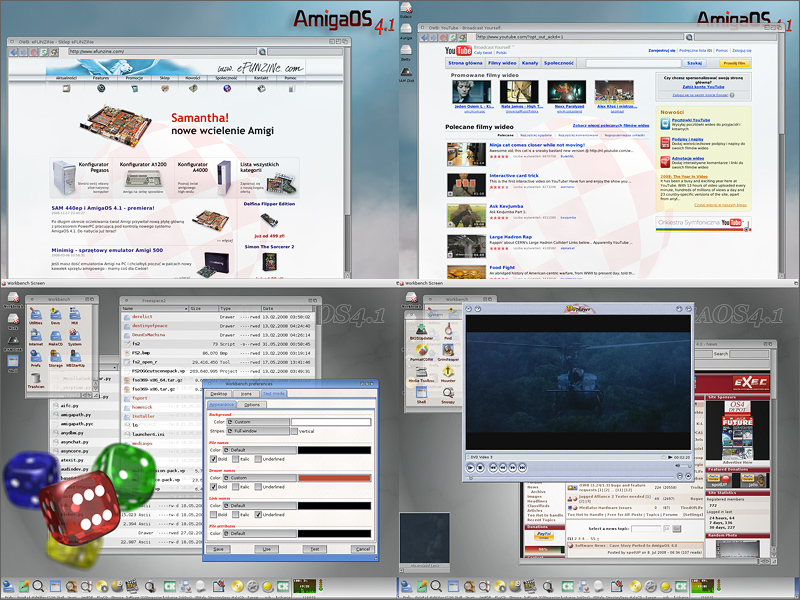Click back arrow in eFUNZINe browser window
Viewport: 800px width, 600px height.
tap(14, 52)
